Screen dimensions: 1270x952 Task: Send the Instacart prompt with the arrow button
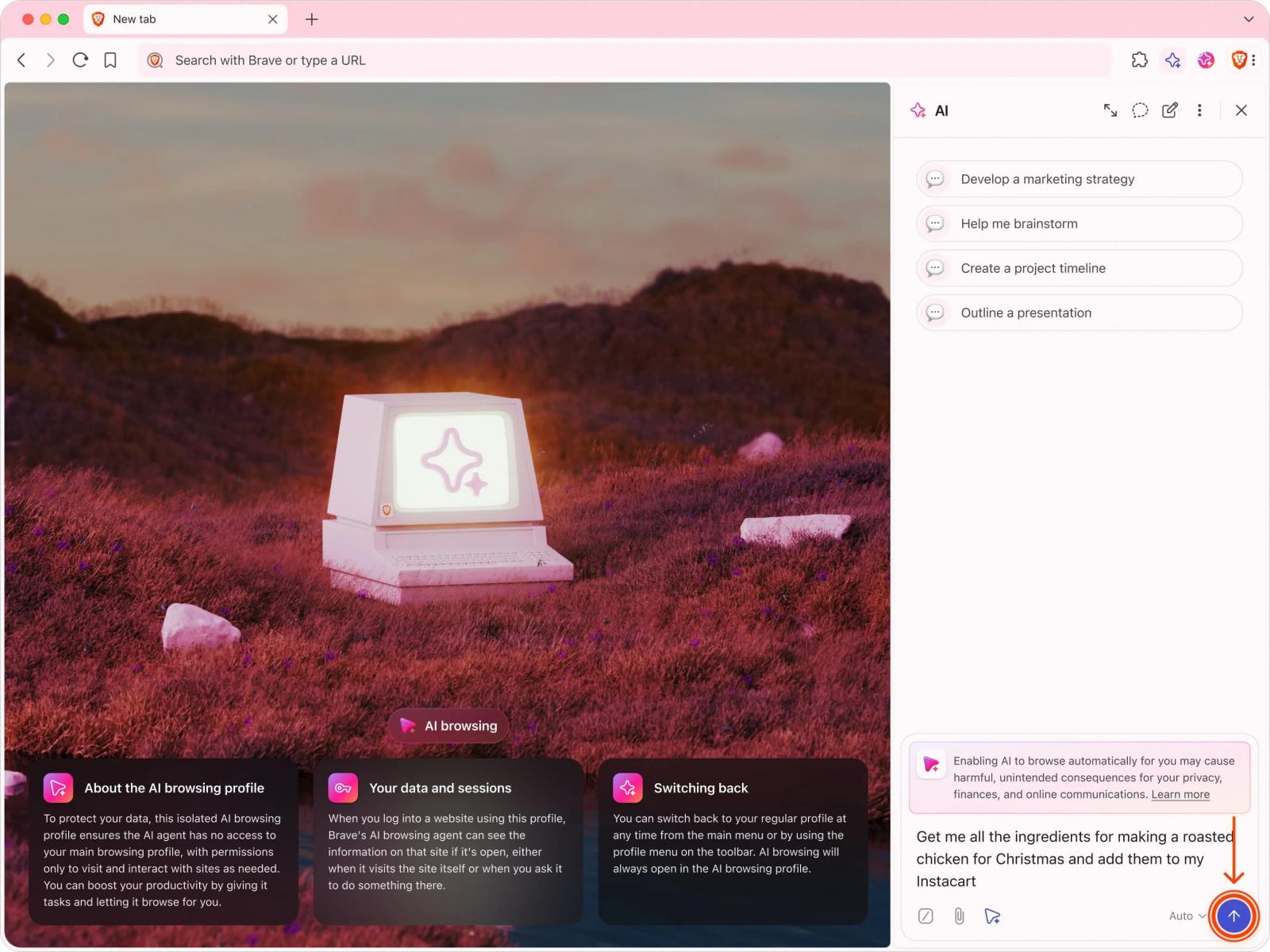coord(1233,916)
